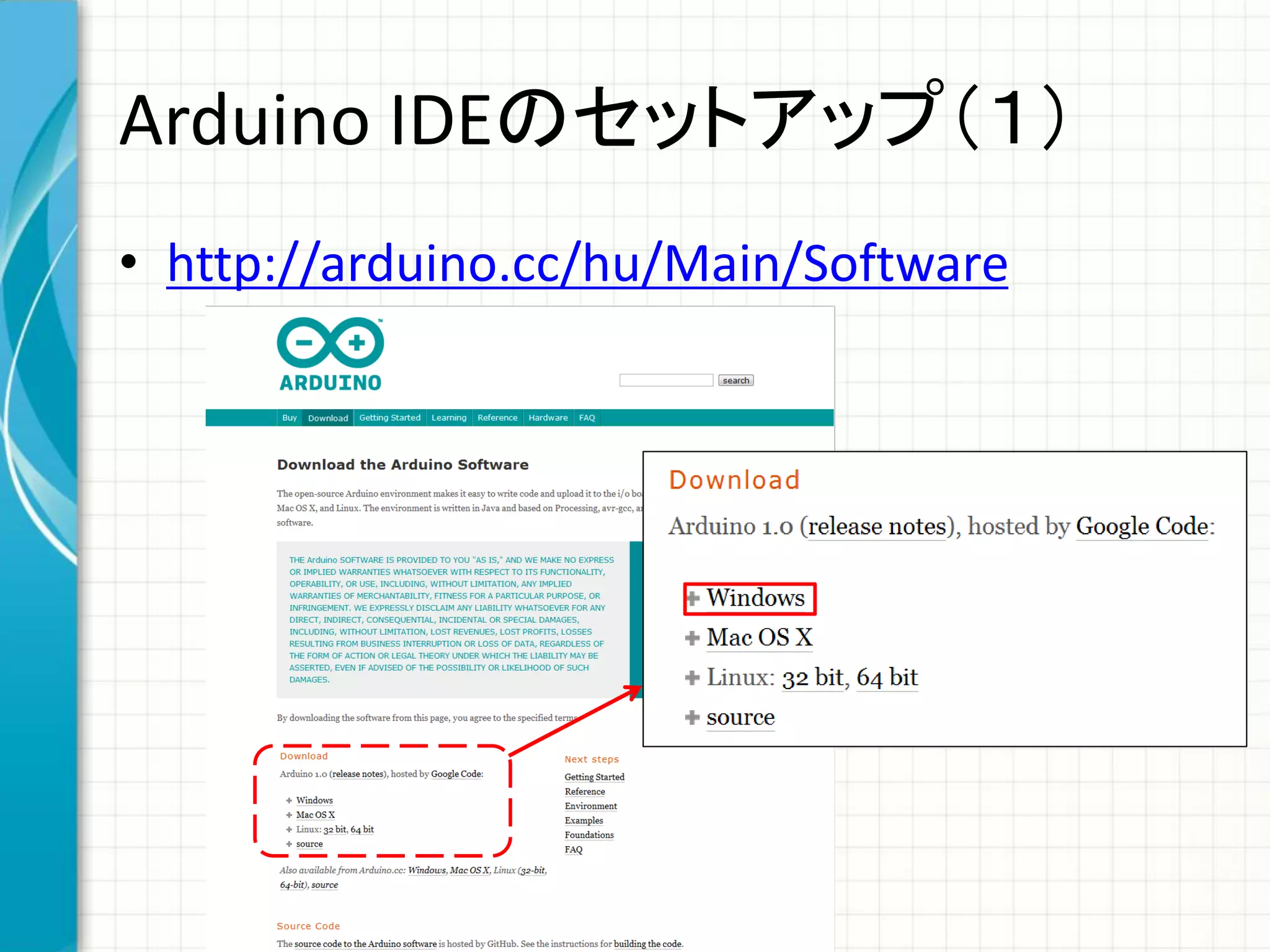Open Getting Started in the navbar
This screenshot has width=1270, height=952.
[389, 418]
